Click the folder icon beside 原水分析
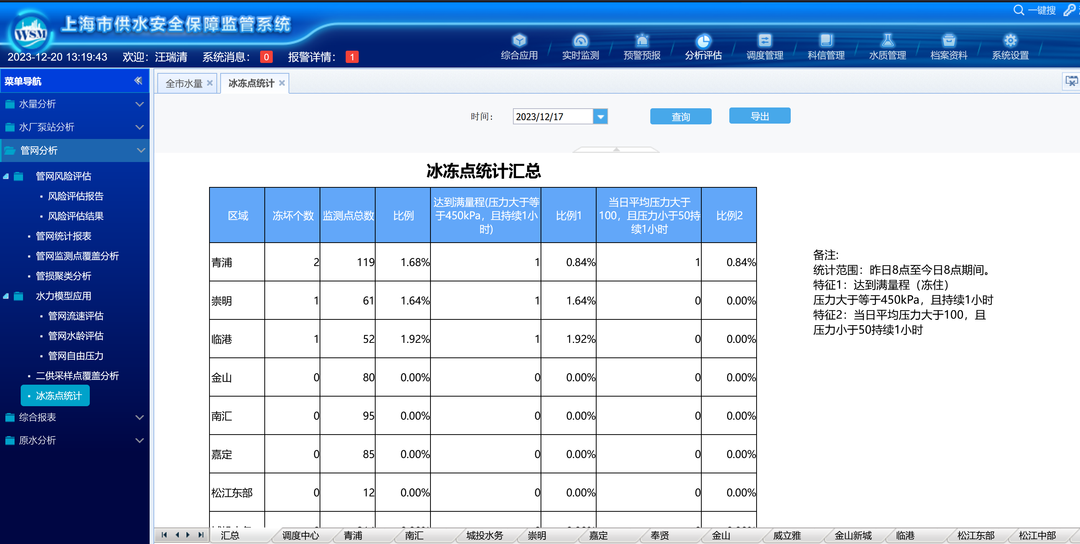Screen dimensions: 1080x544 10,440
